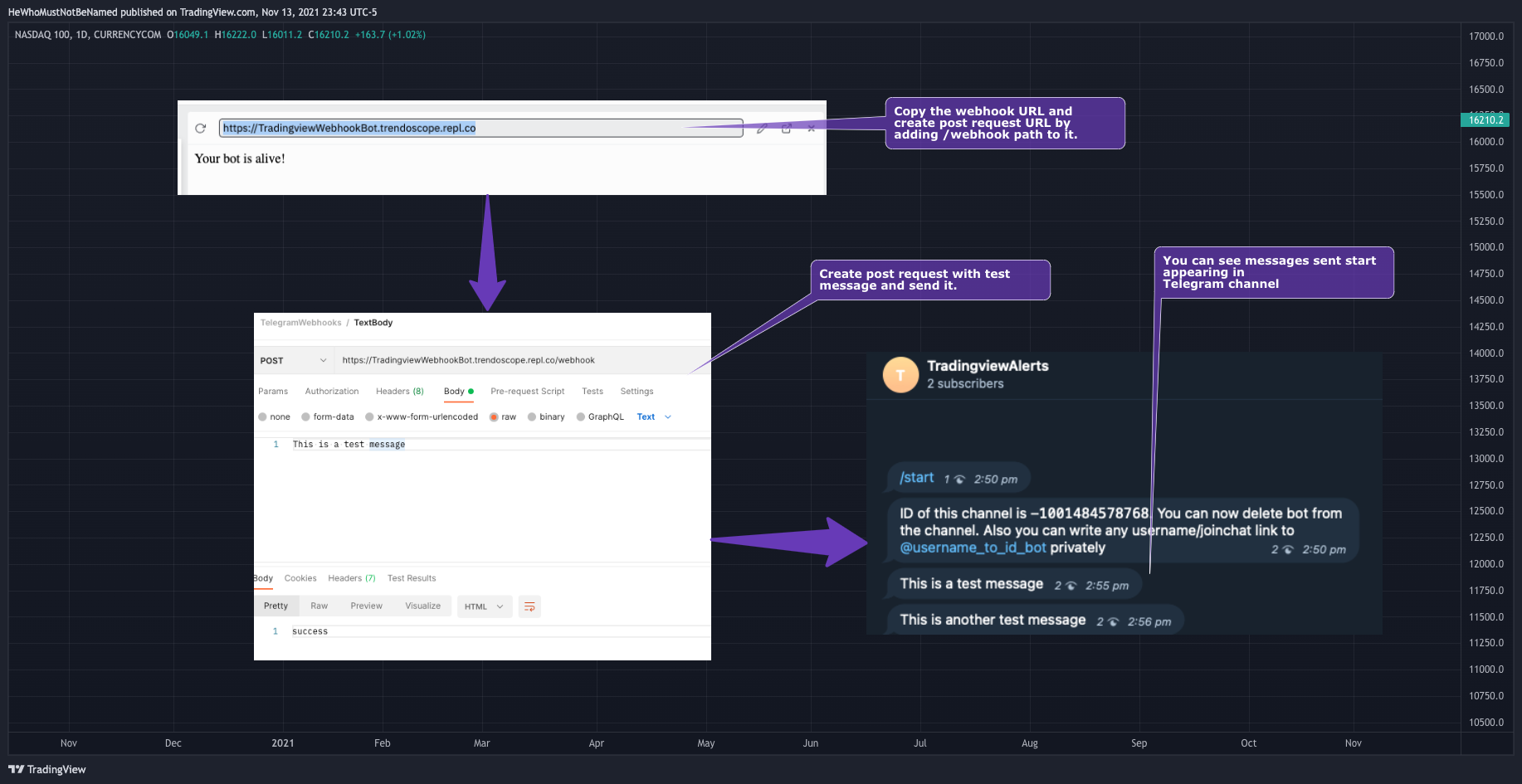
Task: Click the Pretty view button
Action: pyautogui.click(x=276, y=606)
